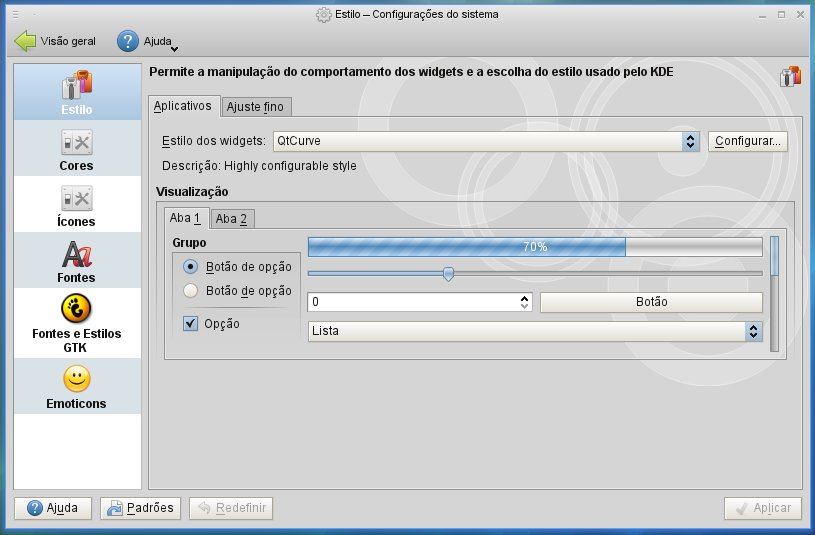
Task: Click the Padrões button
Action: pyautogui.click(x=140, y=508)
